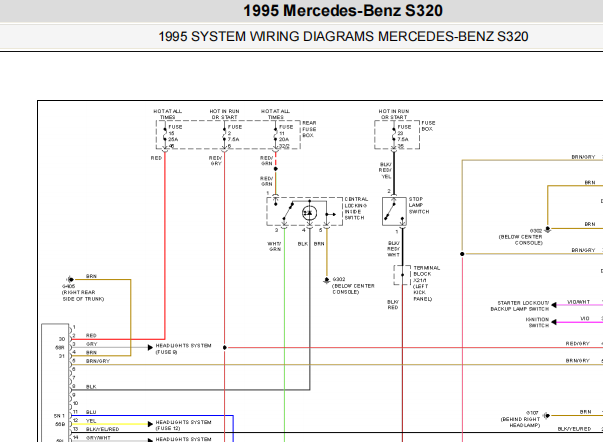The width and height of the screenshot is (603, 442).
Task: Click the "BRN" wire label beside G107
Action: point(585,412)
